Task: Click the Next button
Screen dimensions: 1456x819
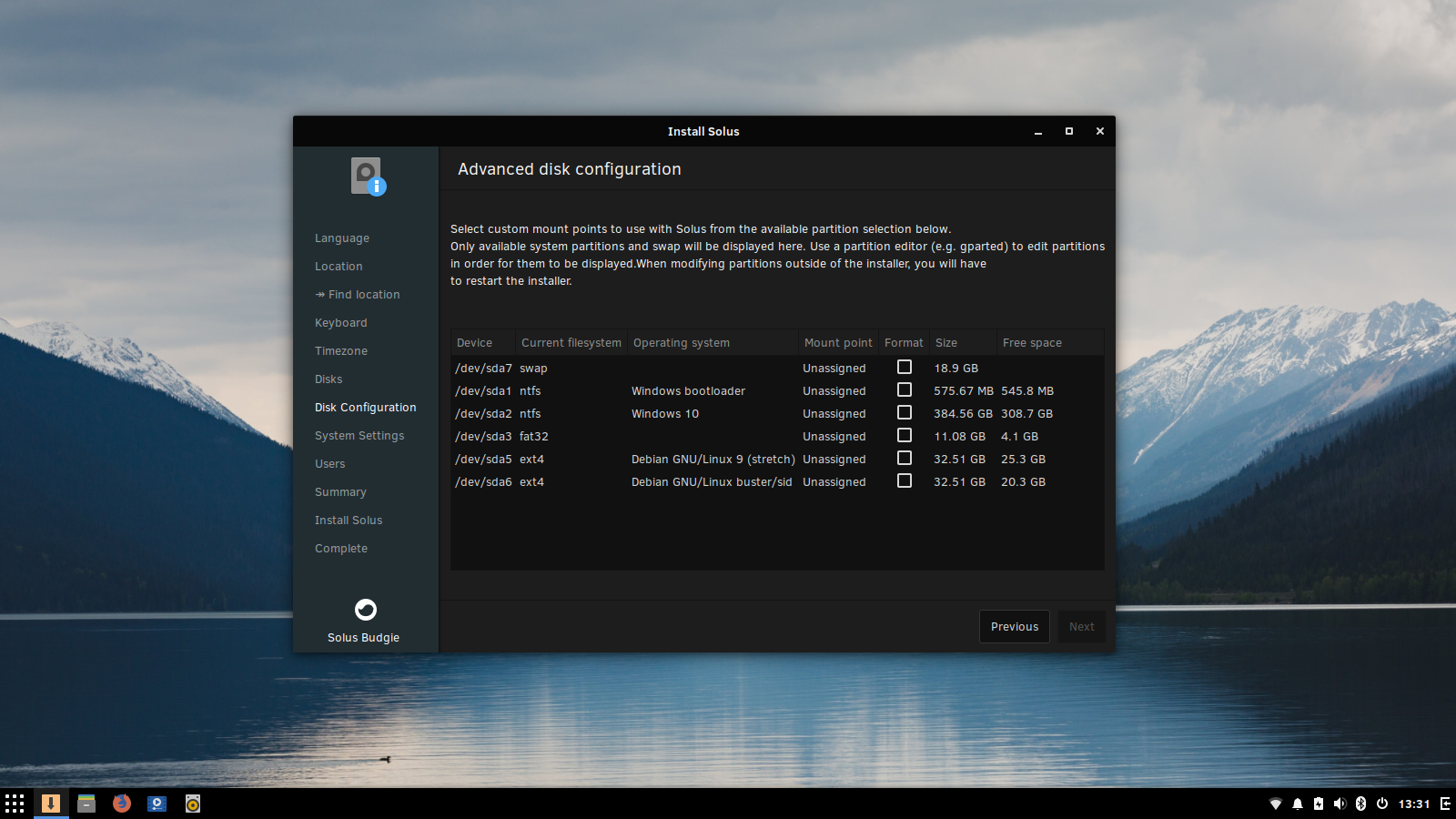Action: tap(1082, 627)
